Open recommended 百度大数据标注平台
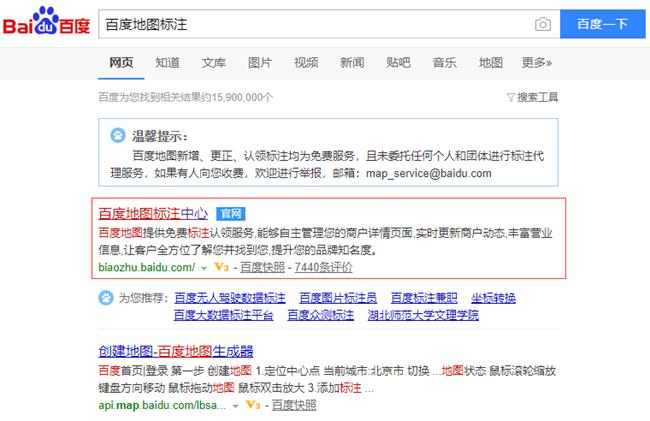Image resolution: width=650 pixels, height=421 pixels. pos(223,315)
